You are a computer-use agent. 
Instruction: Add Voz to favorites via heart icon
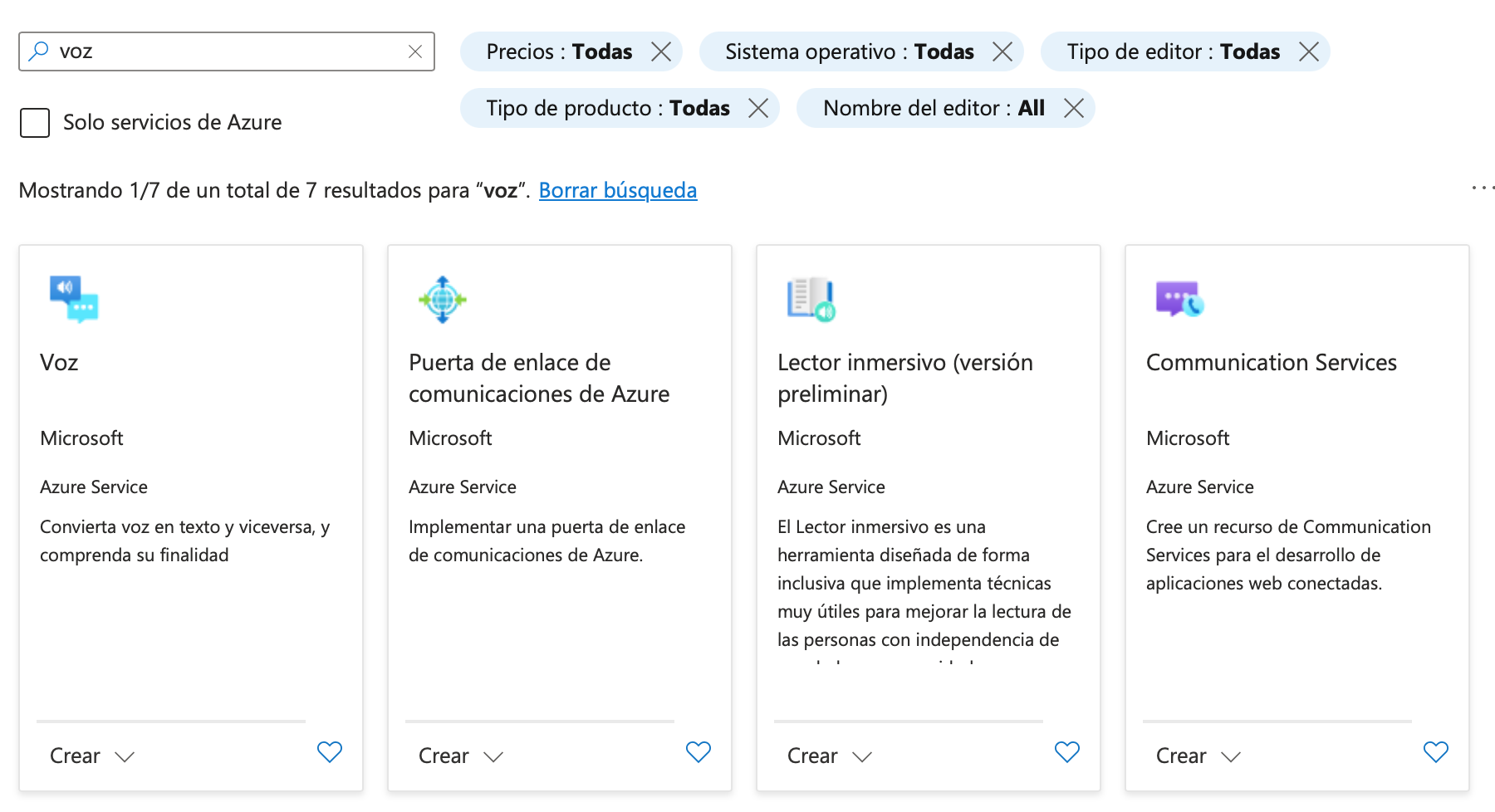tap(329, 752)
